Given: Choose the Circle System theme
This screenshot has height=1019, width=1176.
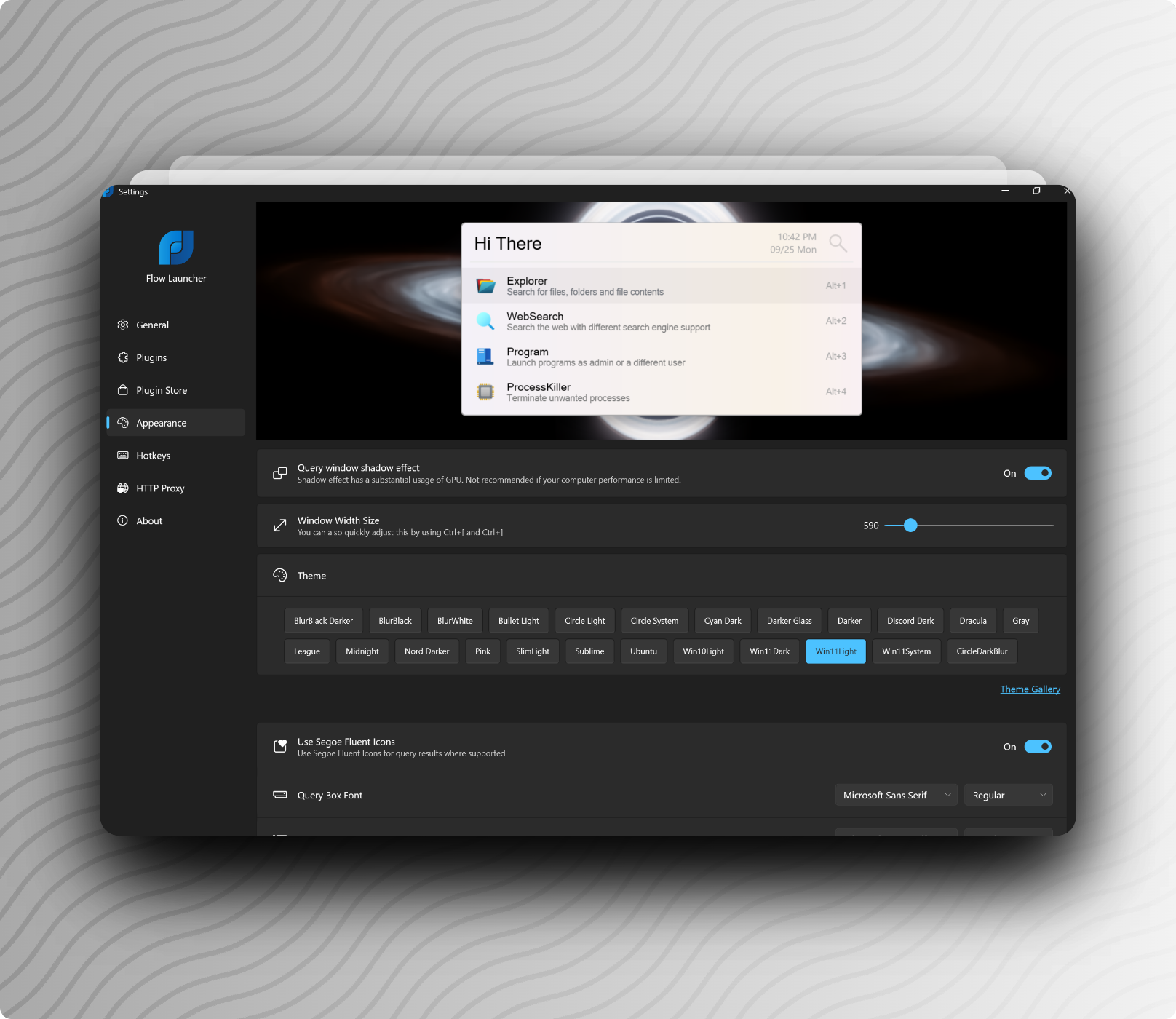Looking at the screenshot, I should point(654,621).
